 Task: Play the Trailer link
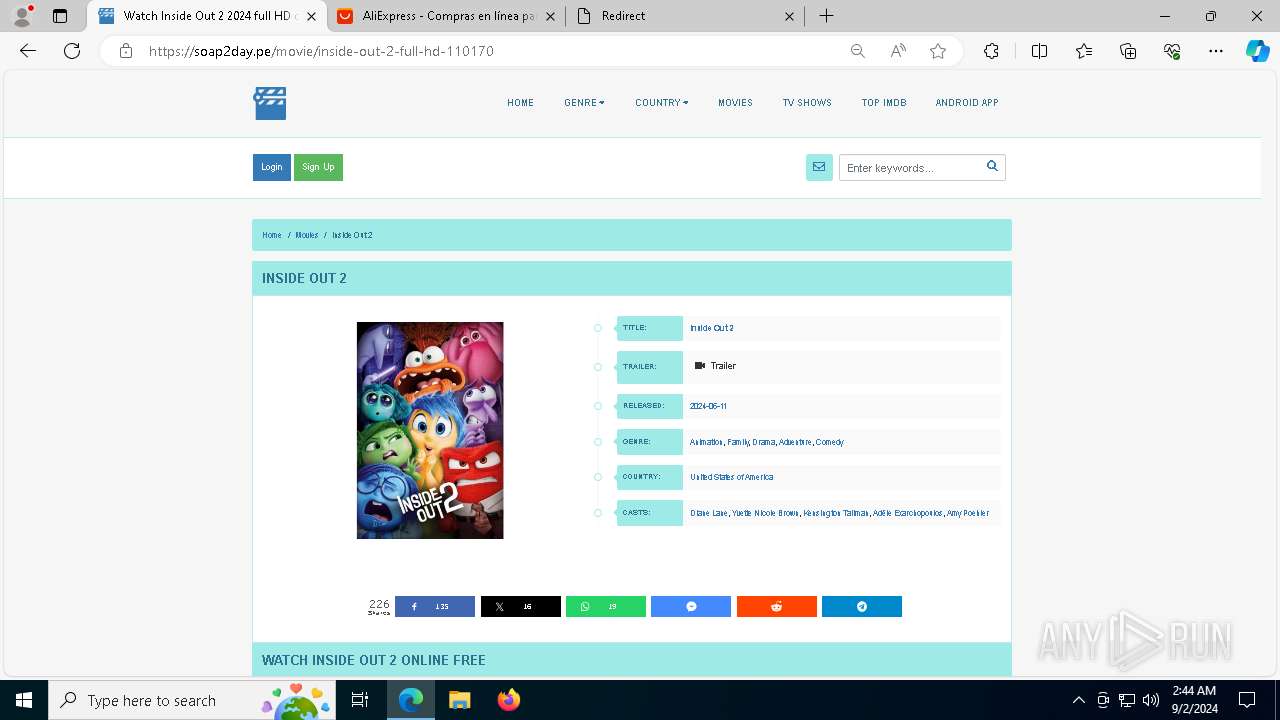click(715, 366)
